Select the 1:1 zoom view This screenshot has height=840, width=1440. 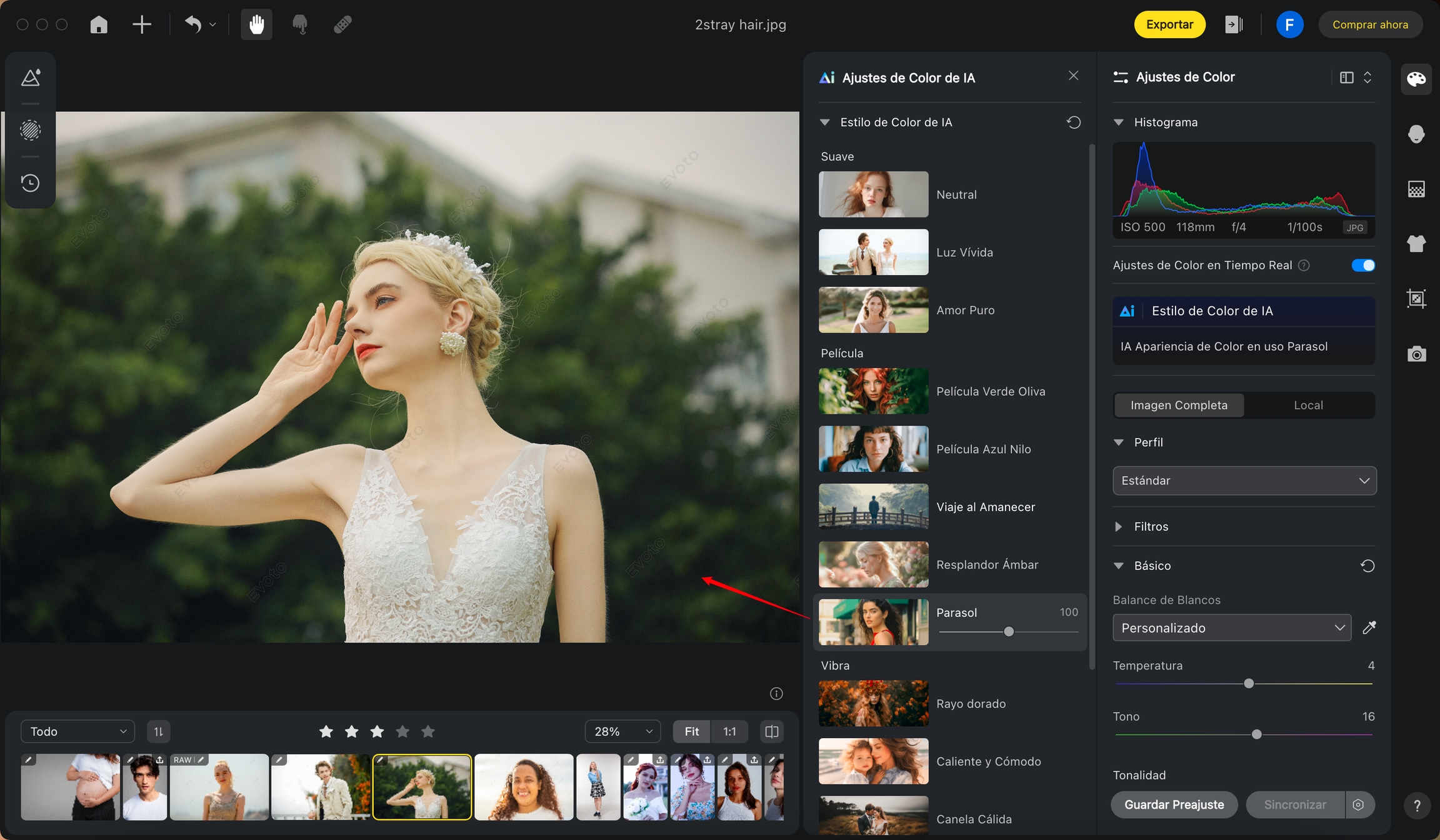click(x=729, y=731)
